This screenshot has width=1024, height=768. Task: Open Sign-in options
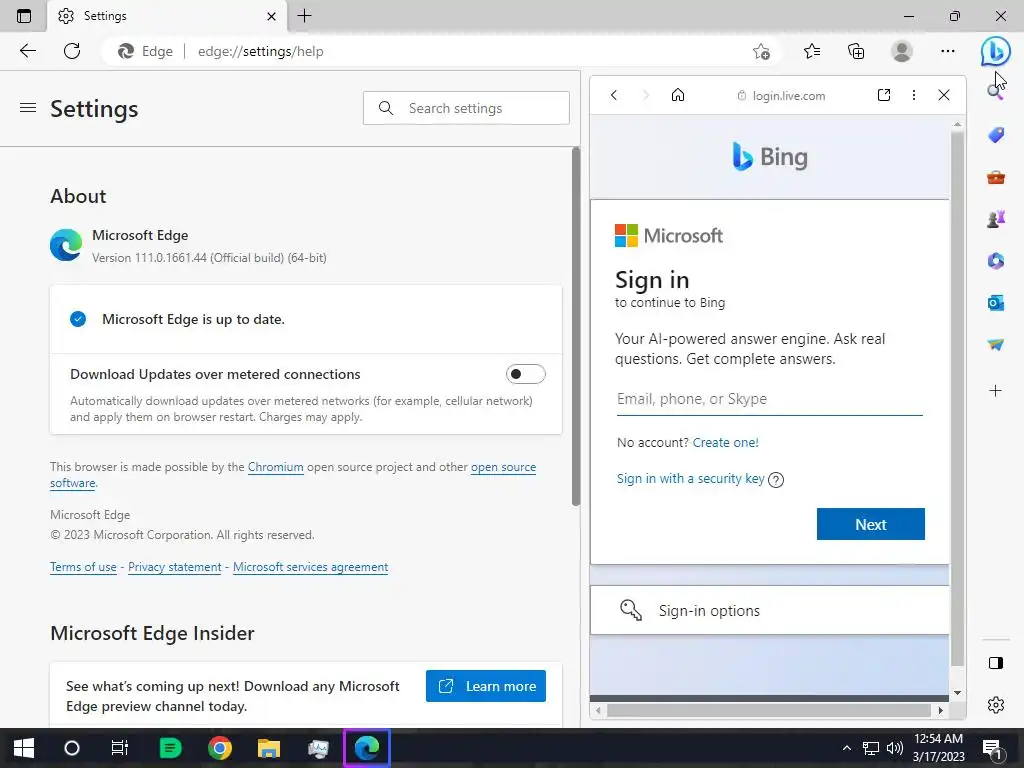[x=770, y=611]
